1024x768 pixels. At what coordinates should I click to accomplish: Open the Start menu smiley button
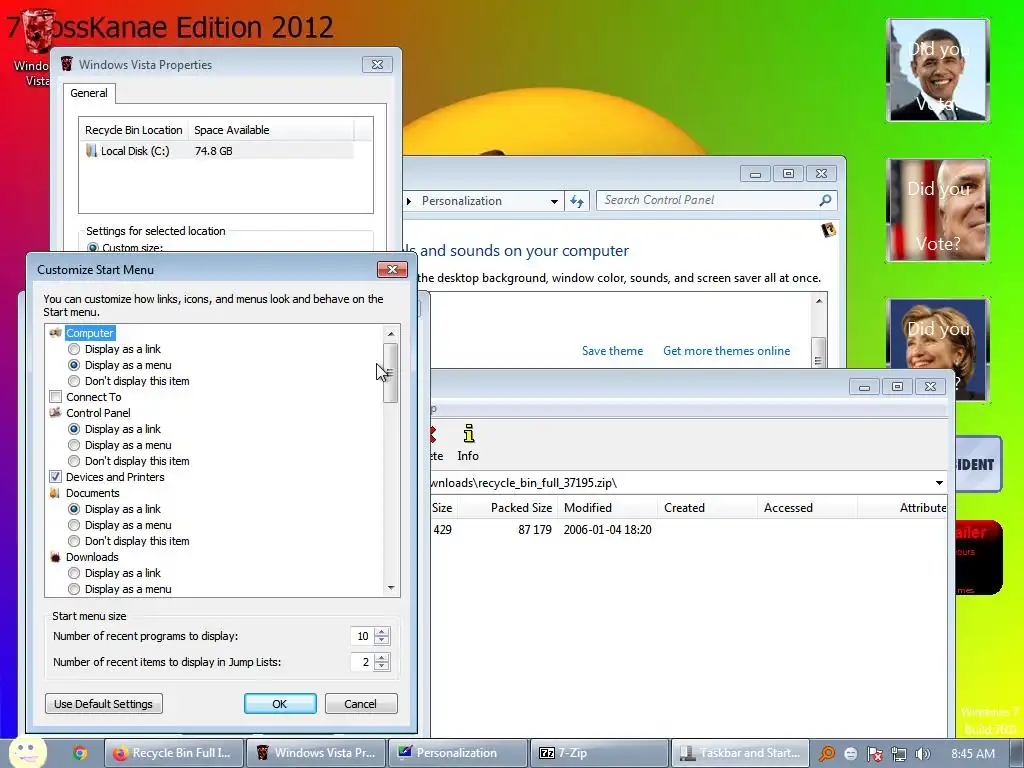[27, 752]
